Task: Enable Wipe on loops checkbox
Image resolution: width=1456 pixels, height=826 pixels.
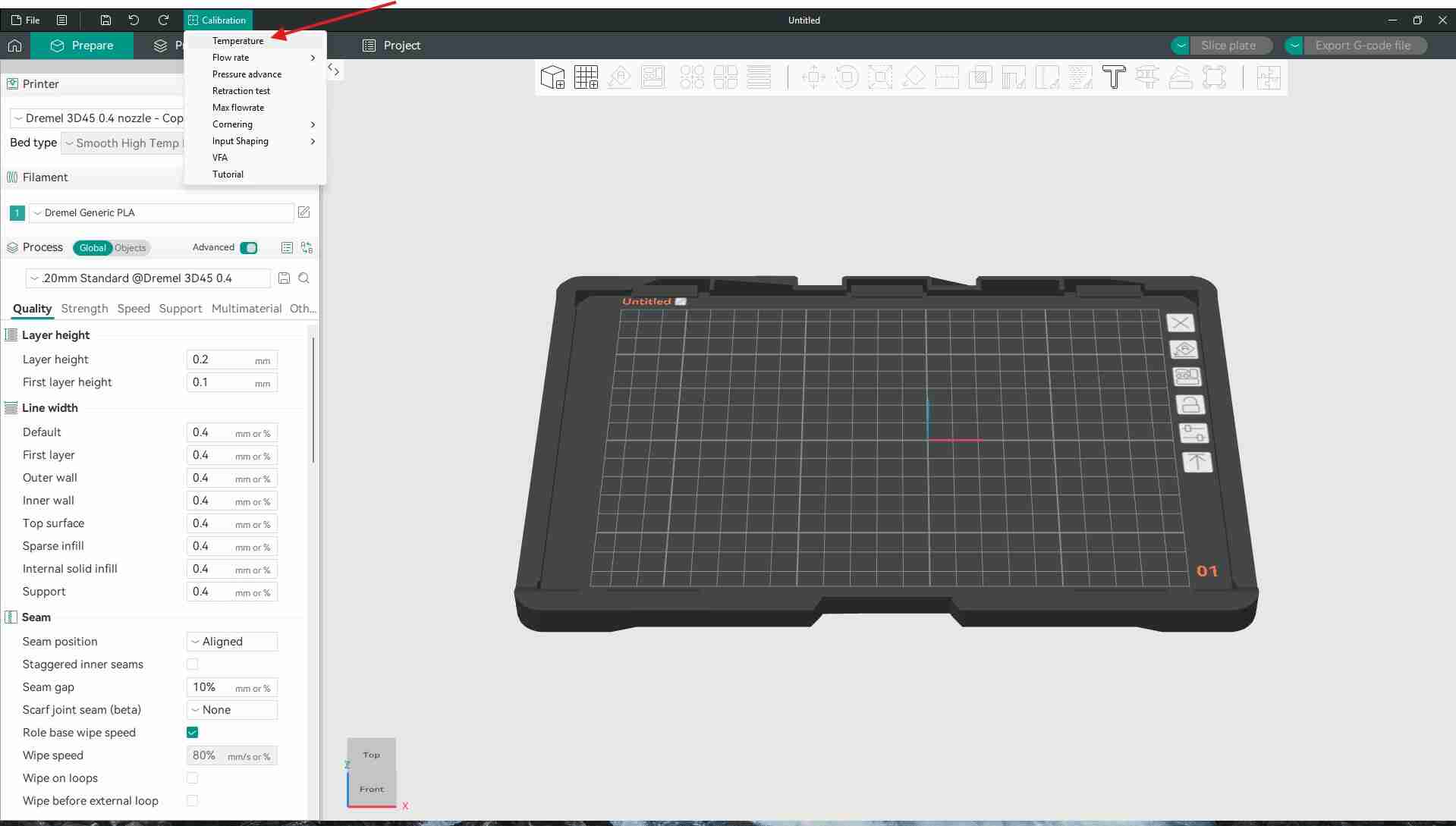Action: 192,778
